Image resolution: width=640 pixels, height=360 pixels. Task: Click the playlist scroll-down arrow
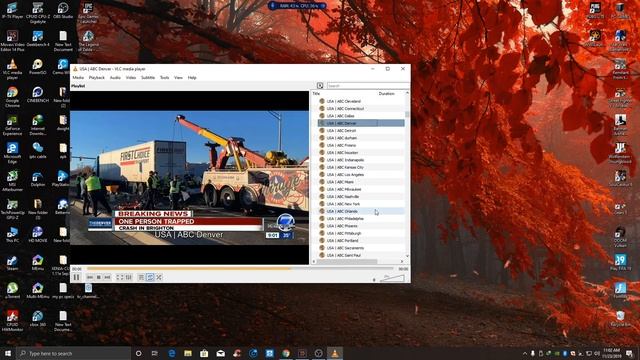[407, 256]
